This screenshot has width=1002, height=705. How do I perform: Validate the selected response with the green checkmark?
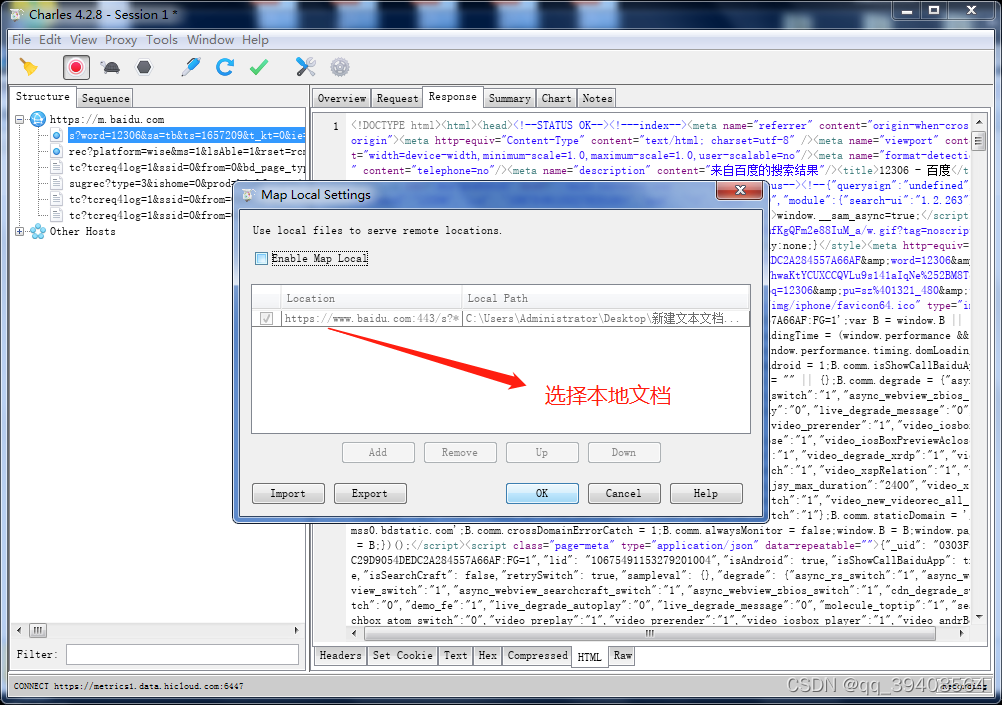coord(259,67)
